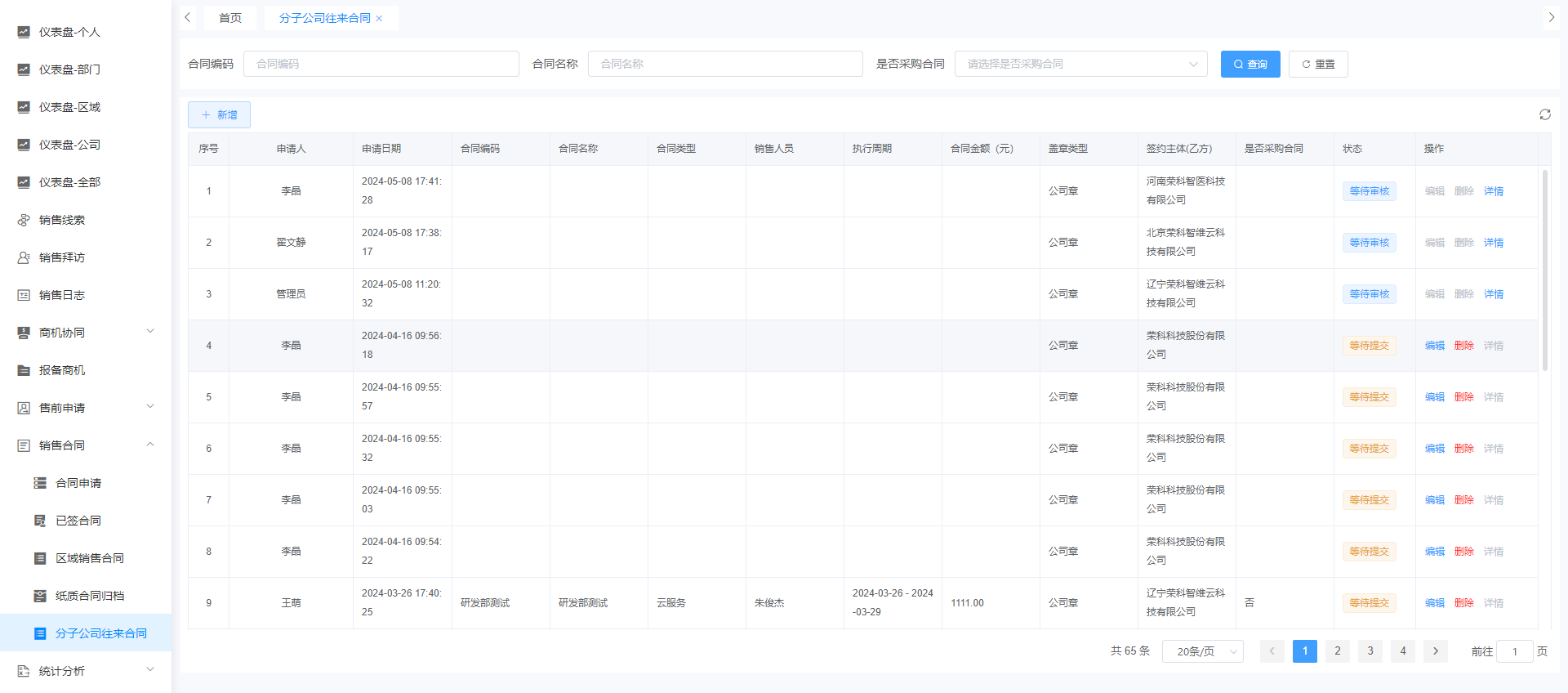Click the 纸质合同归档 archive icon
This screenshot has height=693, width=1568.
[40, 596]
